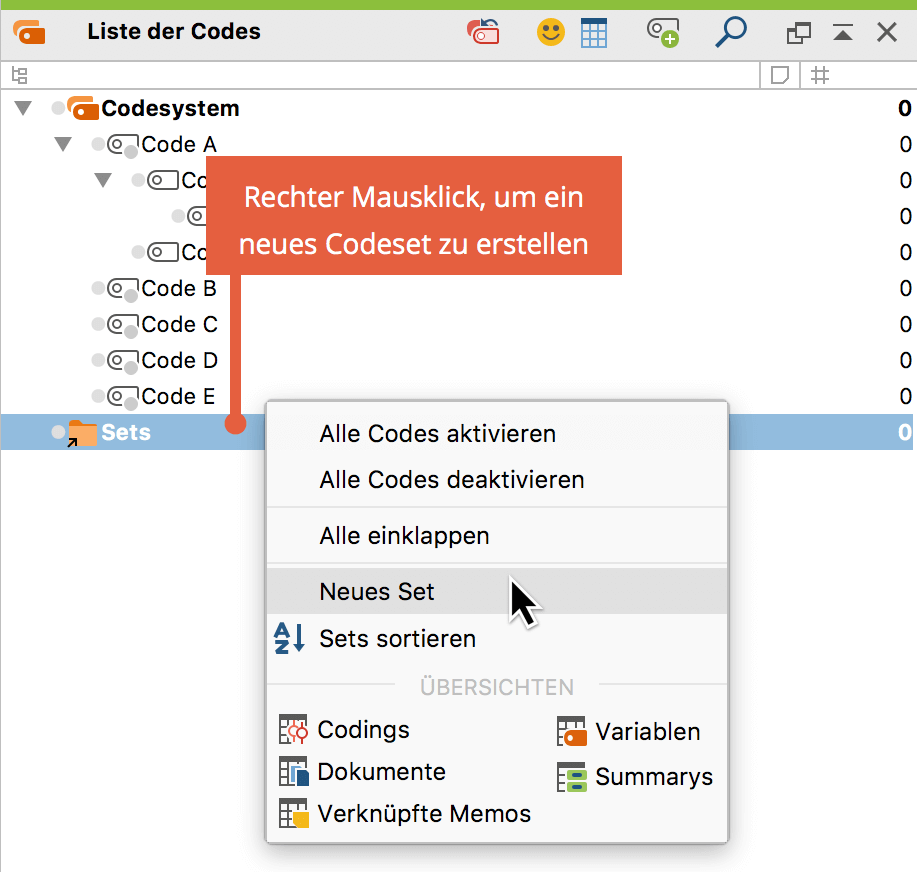The height and width of the screenshot is (872, 917).
Task: Open Verknüpfte Memos overview from menu
Action: click(x=424, y=814)
